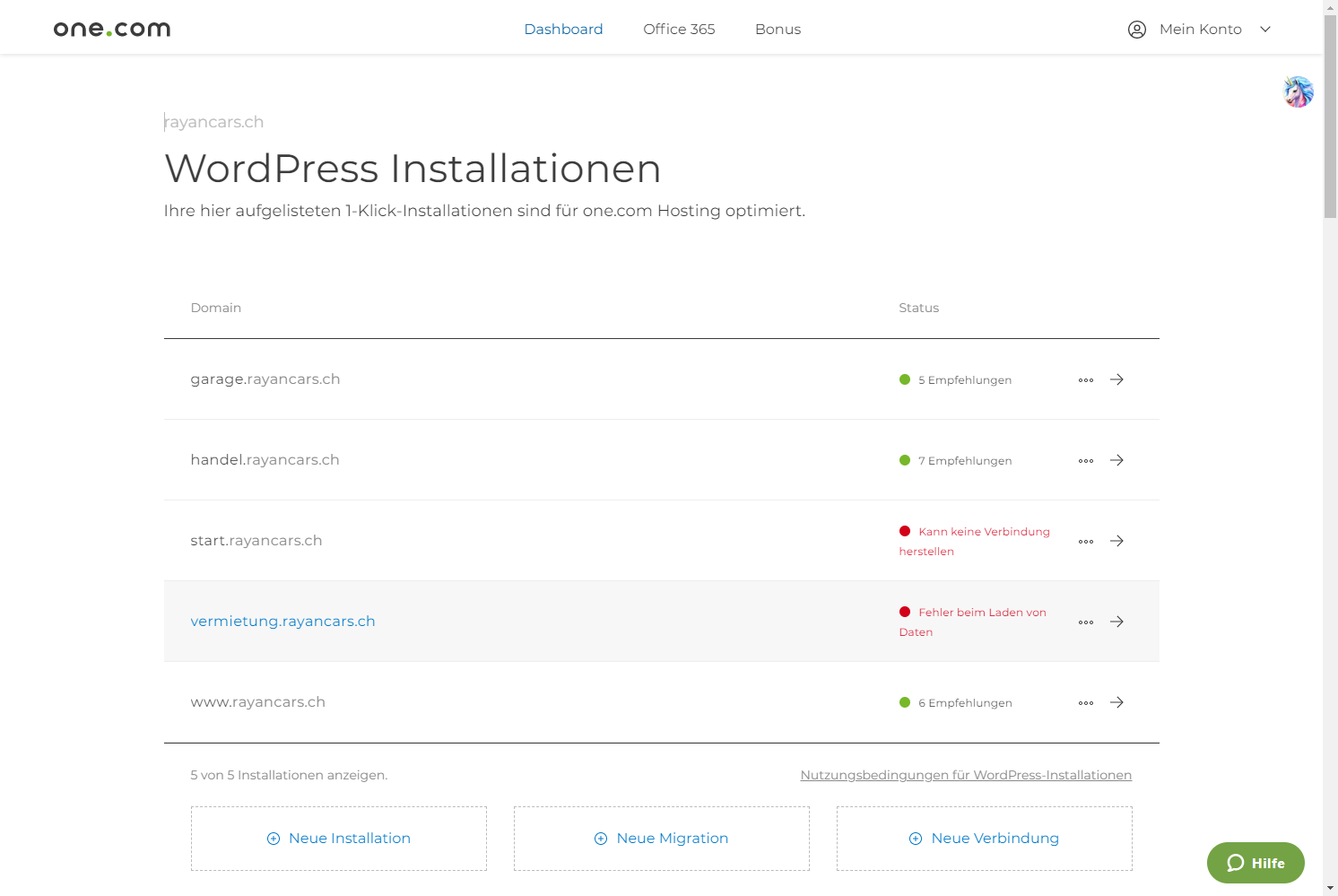Viewport: 1338px width, 896px height.
Task: Open the Hilfe chat button
Action: 1255,863
